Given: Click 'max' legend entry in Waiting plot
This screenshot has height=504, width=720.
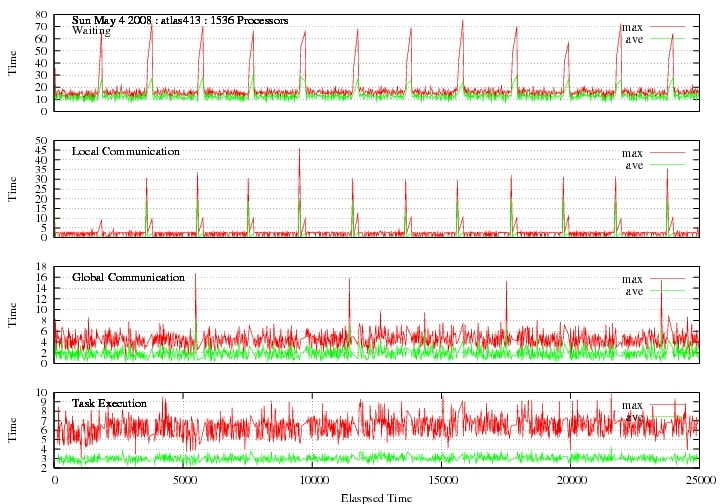Looking at the screenshot, I should point(632,27).
